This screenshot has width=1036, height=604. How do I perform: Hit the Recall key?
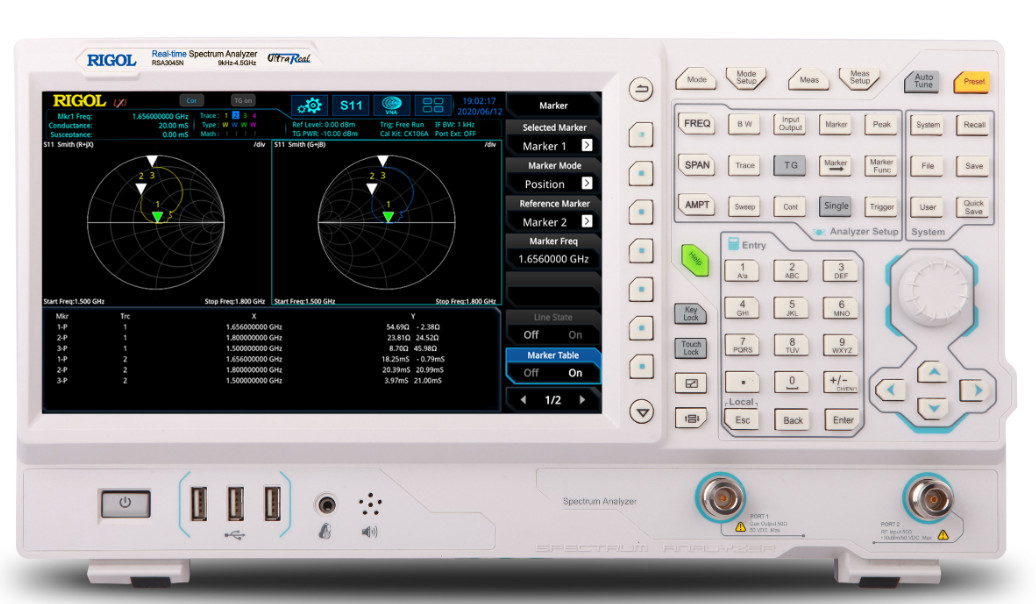click(x=973, y=124)
